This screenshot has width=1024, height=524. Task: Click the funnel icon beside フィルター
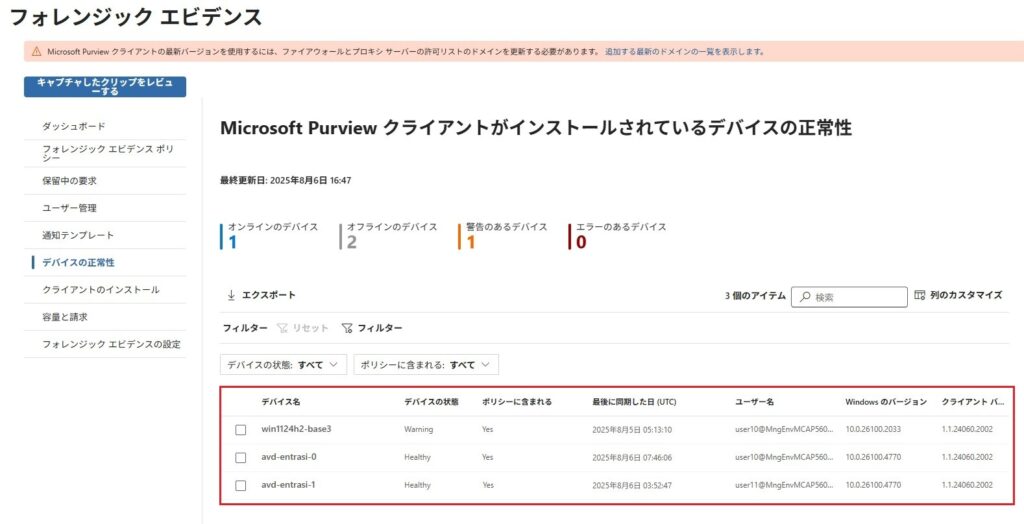pyautogui.click(x=347, y=328)
